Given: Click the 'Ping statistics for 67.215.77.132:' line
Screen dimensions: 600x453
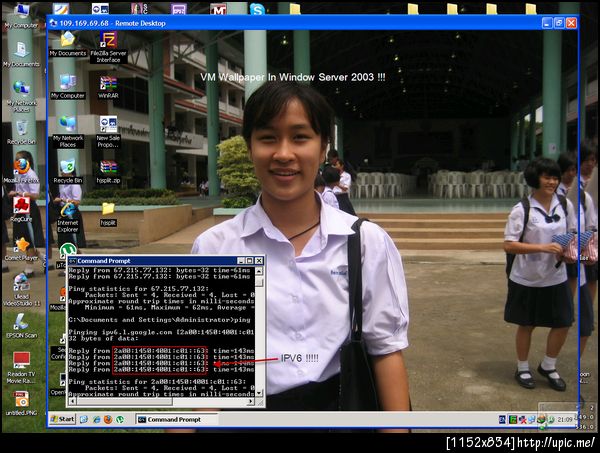Looking at the screenshot, I should coord(139,288).
